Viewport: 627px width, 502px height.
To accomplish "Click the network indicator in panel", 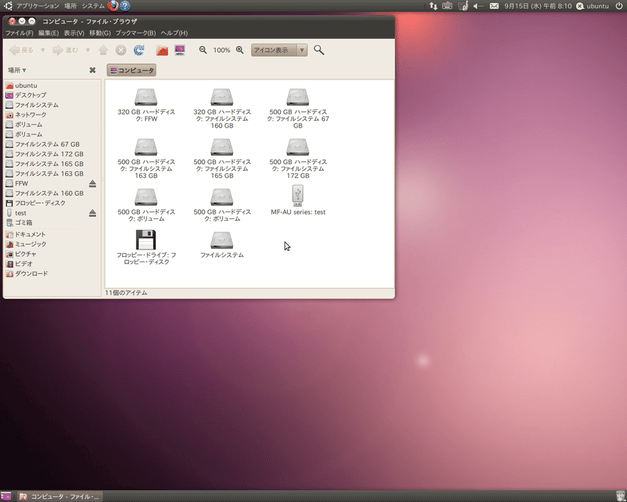I will pyautogui.click(x=433, y=6).
